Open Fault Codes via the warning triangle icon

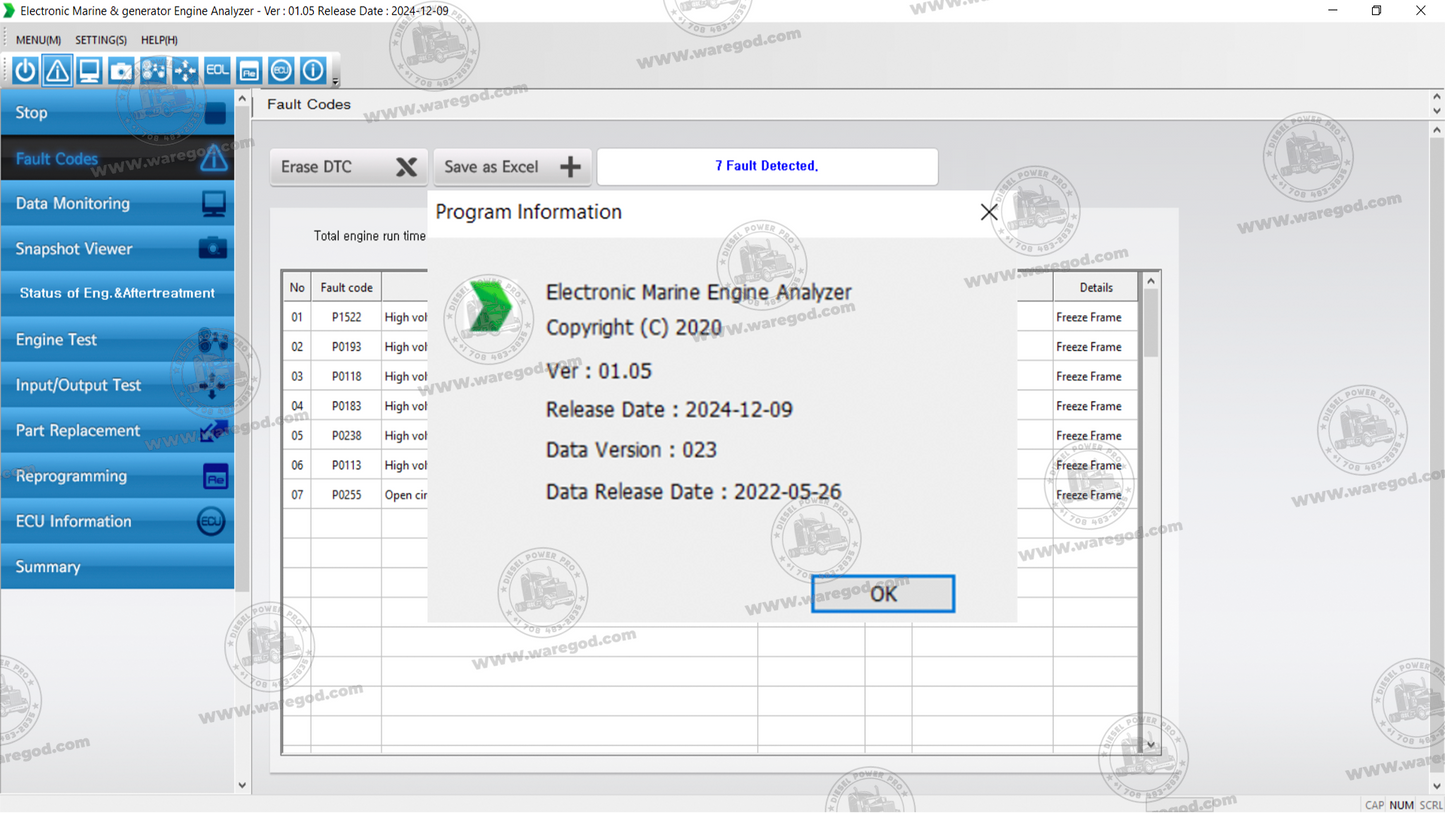57,70
